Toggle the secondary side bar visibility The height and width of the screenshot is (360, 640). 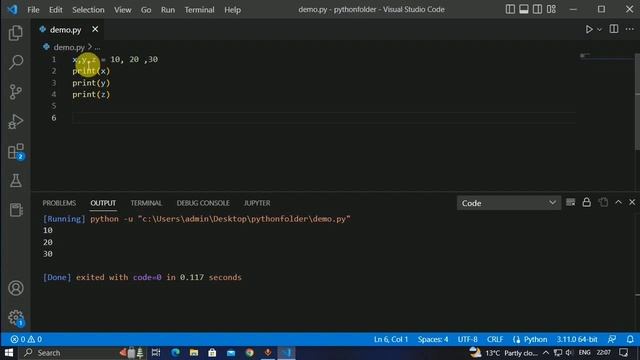(x=538, y=9)
